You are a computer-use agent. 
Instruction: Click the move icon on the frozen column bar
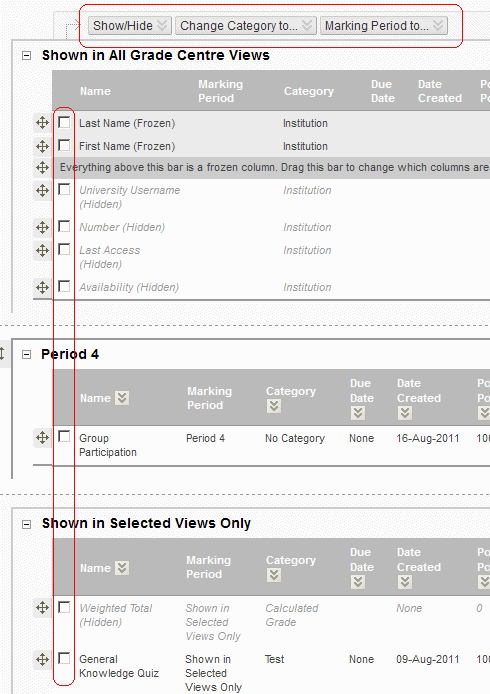(x=42, y=167)
